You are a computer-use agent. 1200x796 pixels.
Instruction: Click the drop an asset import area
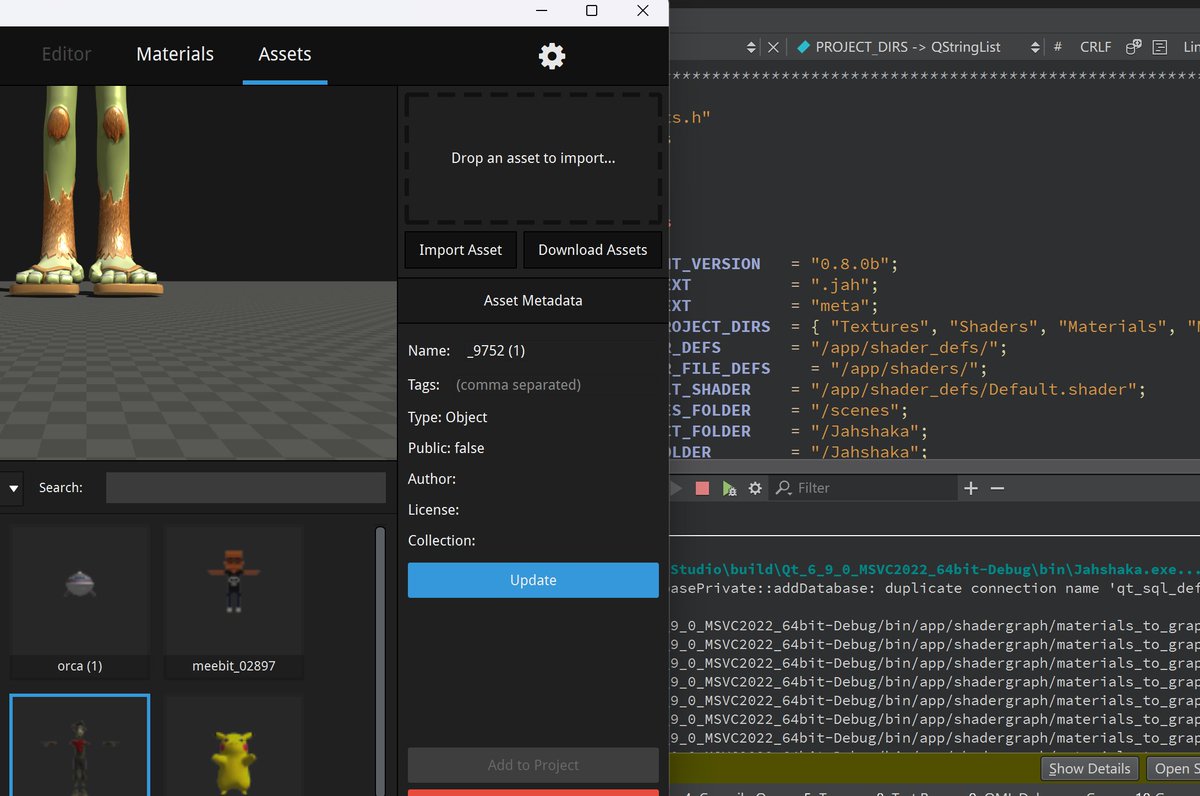(x=533, y=158)
